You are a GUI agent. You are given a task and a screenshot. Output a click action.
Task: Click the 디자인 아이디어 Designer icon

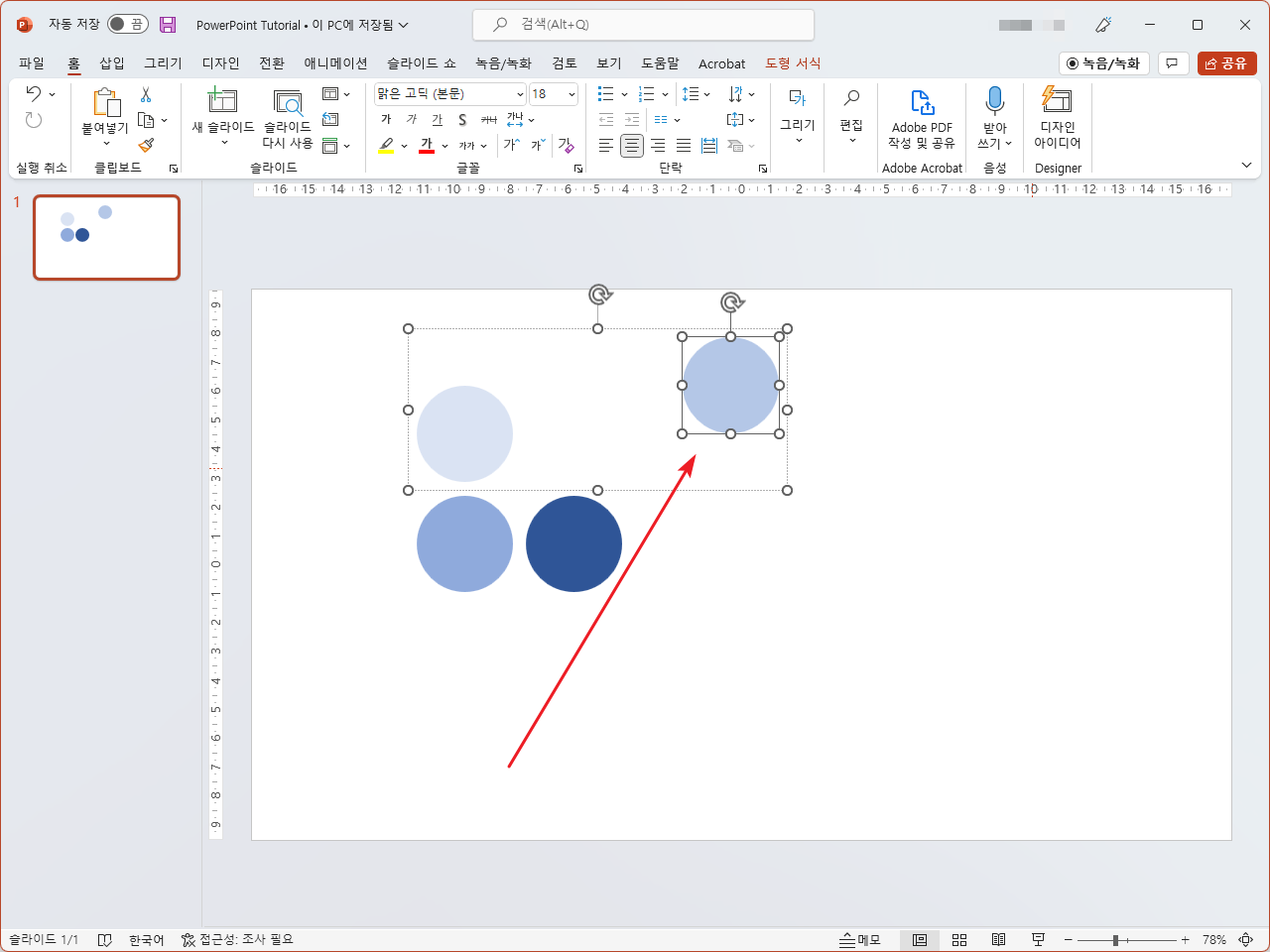tap(1057, 100)
